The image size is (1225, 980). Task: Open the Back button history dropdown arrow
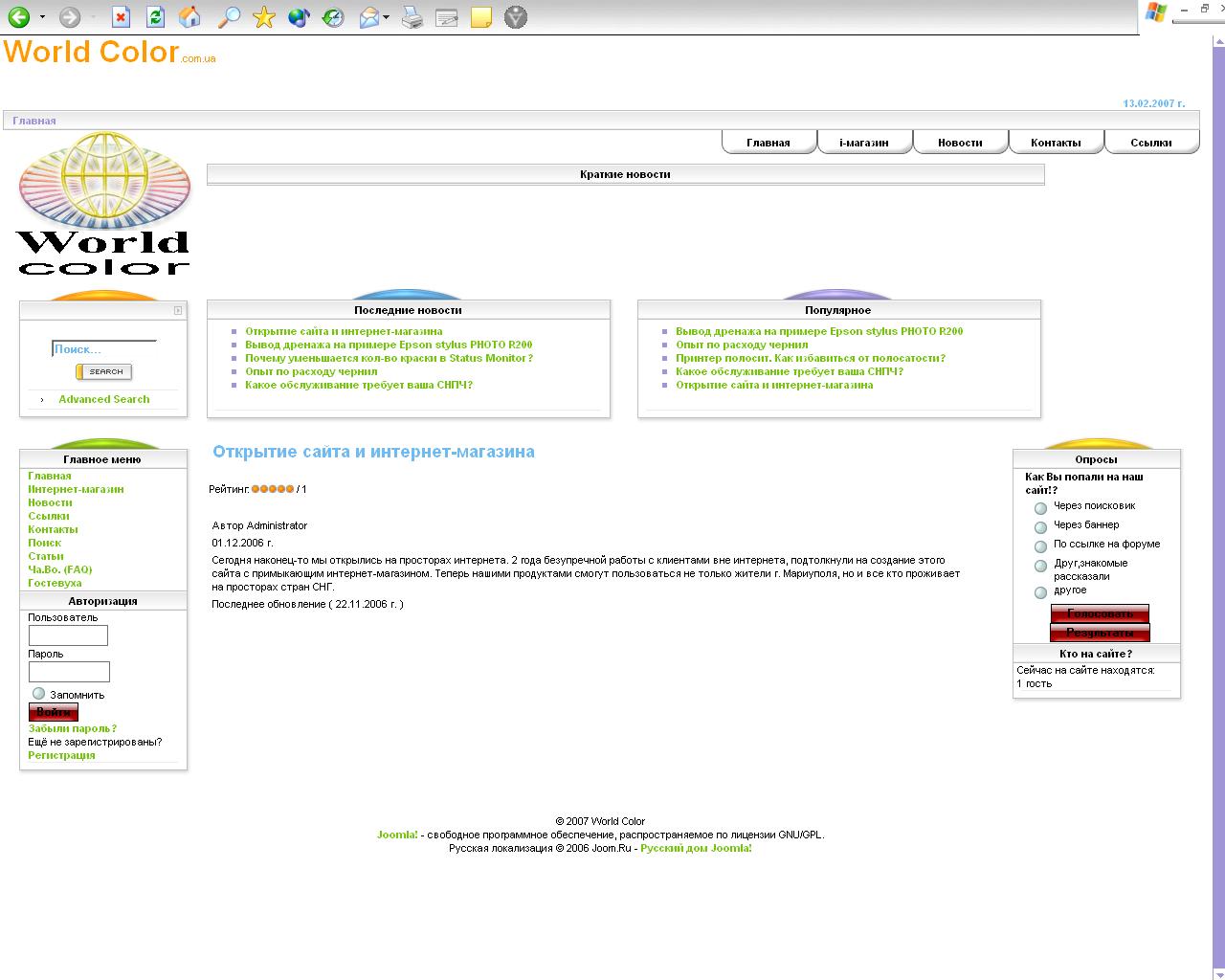click(42, 17)
